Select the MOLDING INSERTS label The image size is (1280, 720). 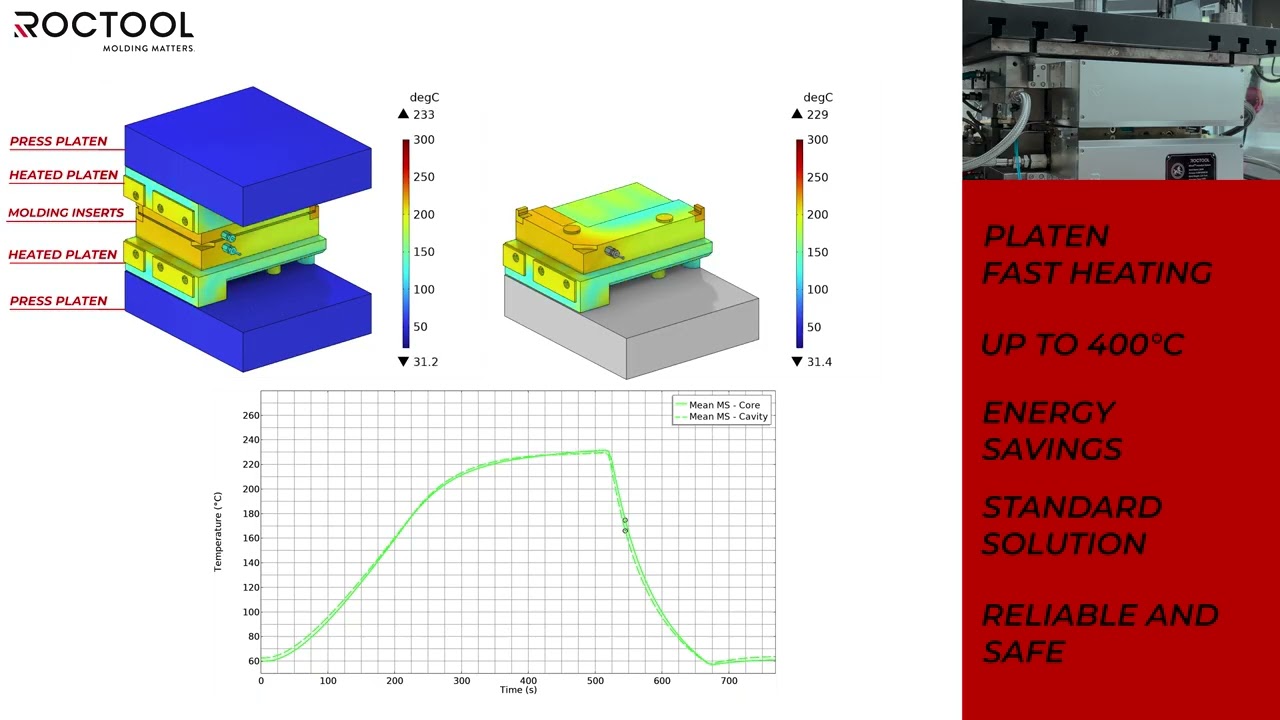(66, 213)
